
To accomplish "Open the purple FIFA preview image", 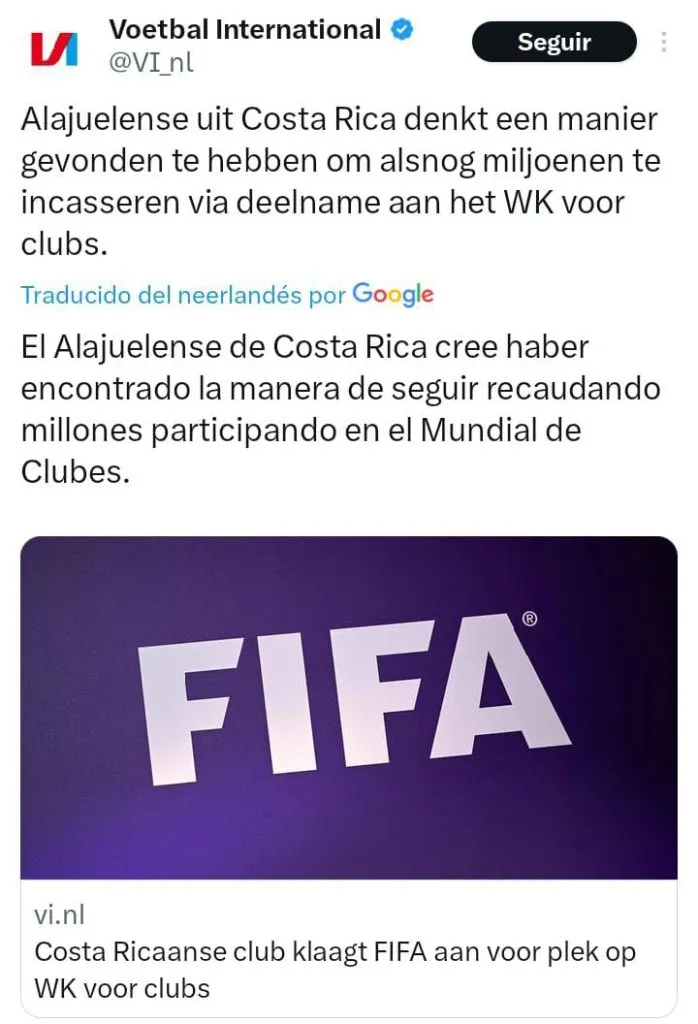I will coord(349,708).
